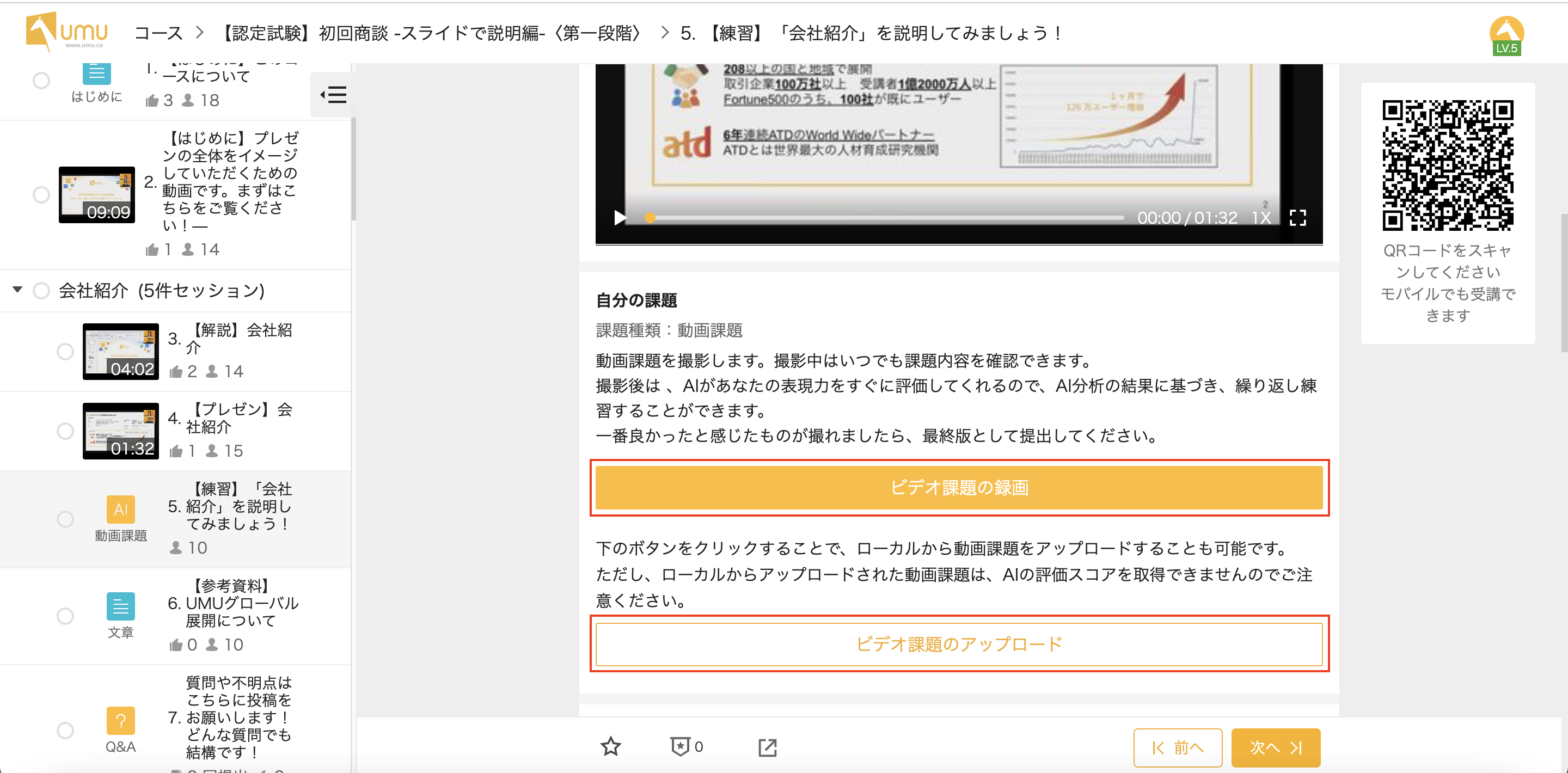
Task: Open 【認定試験】初回商談 breadcrumb link
Action: (x=431, y=33)
